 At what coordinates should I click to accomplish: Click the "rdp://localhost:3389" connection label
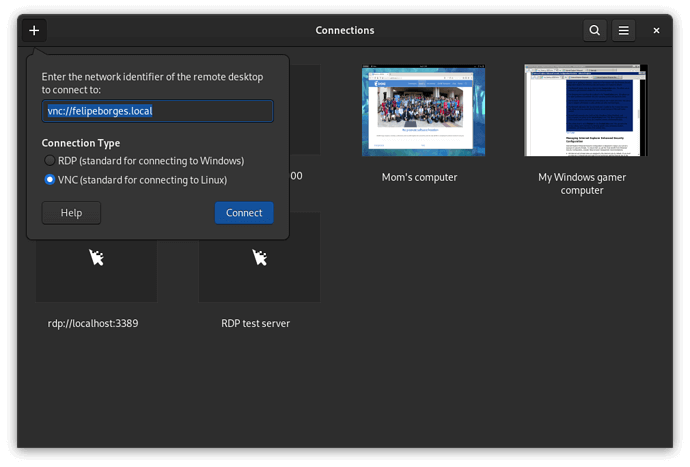coord(96,323)
